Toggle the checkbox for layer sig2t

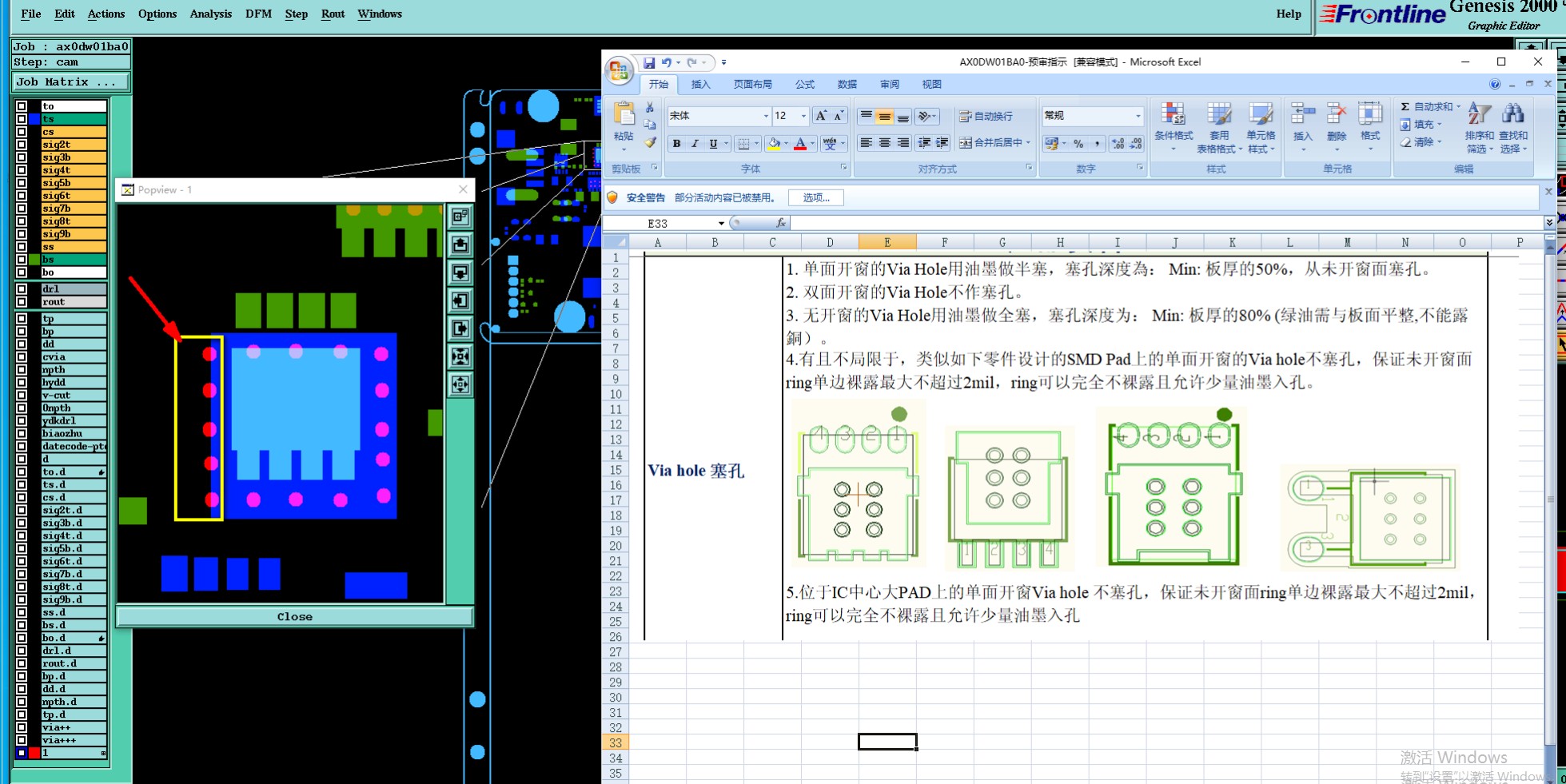coord(22,145)
